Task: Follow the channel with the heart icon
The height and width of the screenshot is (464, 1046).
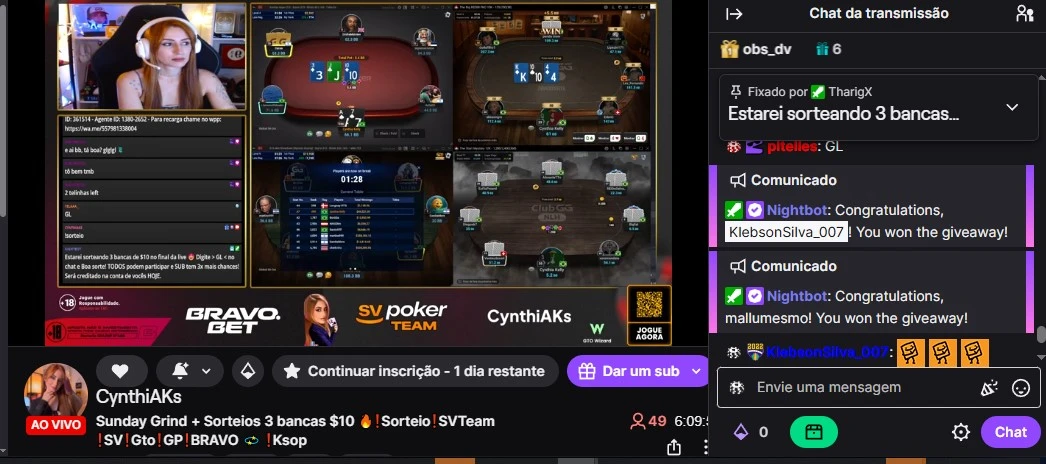Action: pyautogui.click(x=120, y=371)
